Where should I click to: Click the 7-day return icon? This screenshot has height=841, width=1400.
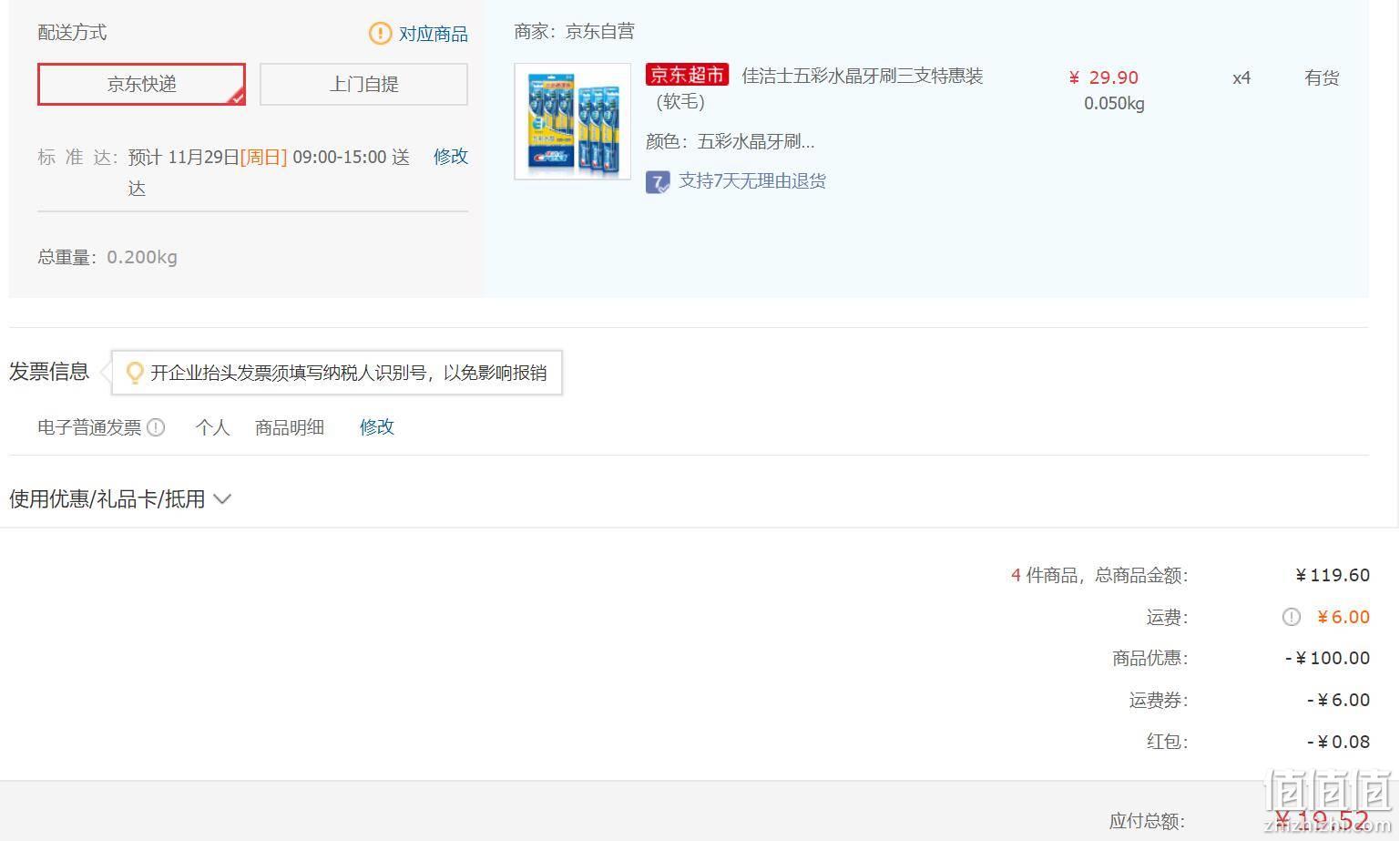pos(658,181)
